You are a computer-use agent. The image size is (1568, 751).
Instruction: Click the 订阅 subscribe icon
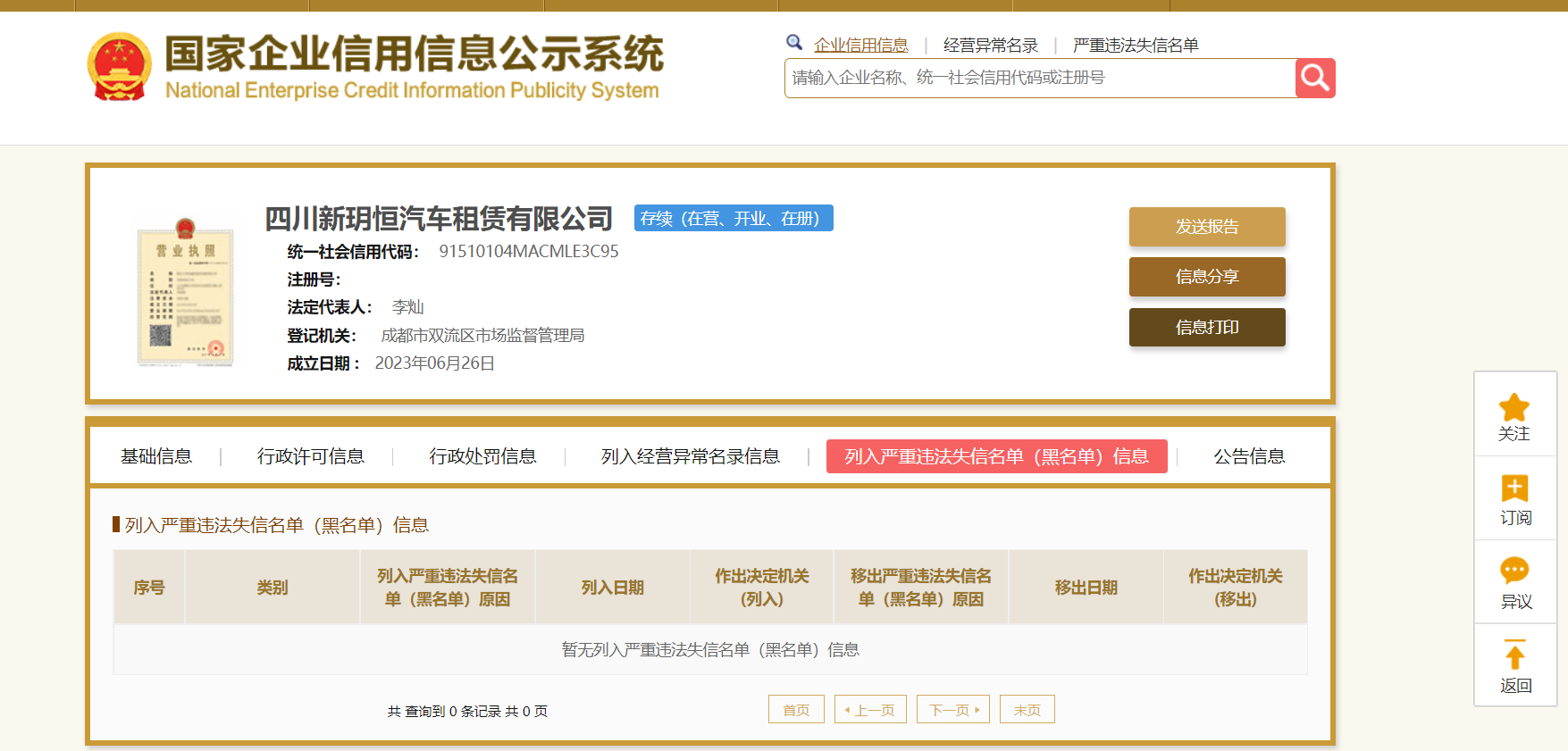point(1514,488)
